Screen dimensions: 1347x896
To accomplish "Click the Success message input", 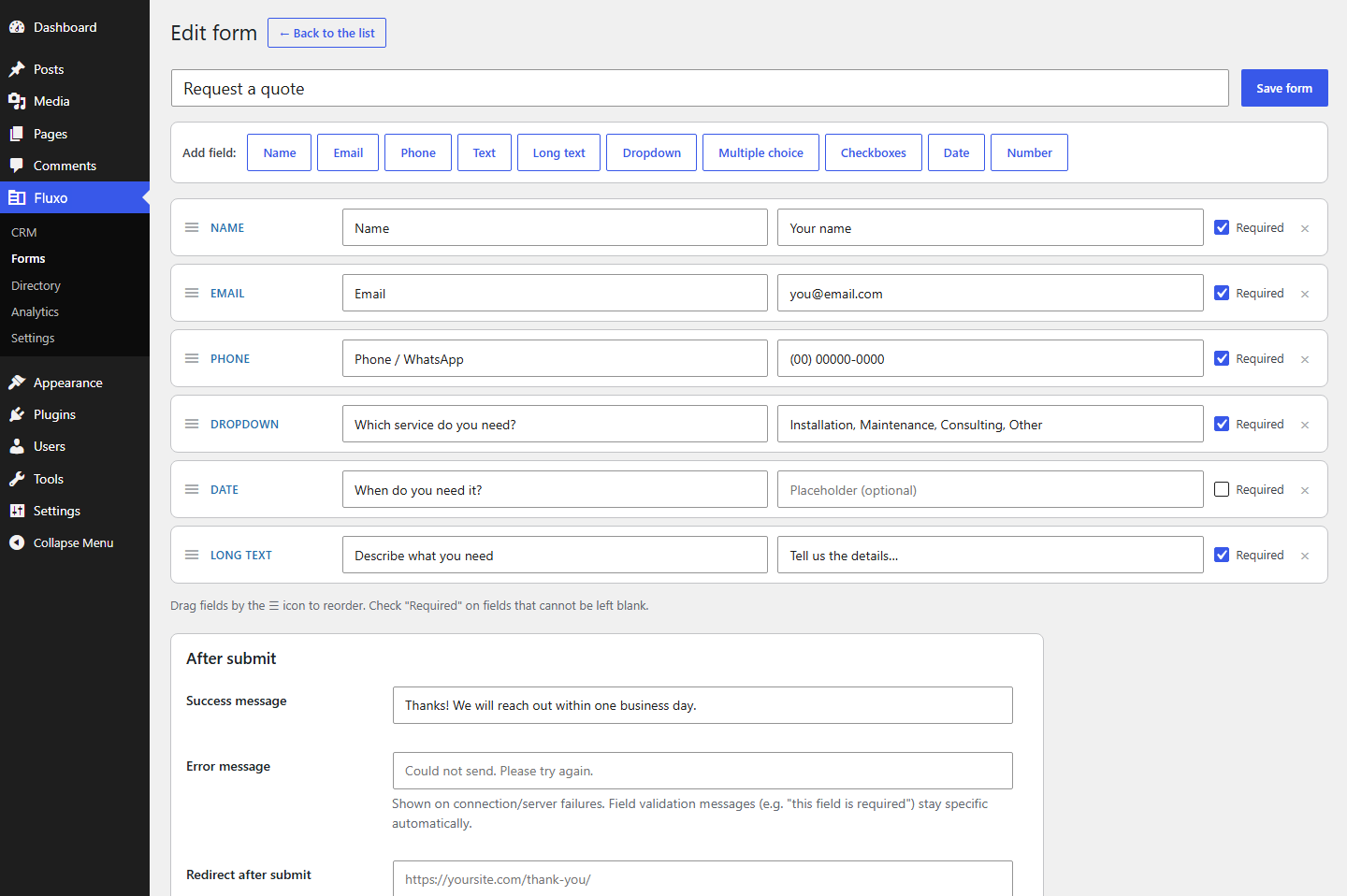I will point(702,705).
